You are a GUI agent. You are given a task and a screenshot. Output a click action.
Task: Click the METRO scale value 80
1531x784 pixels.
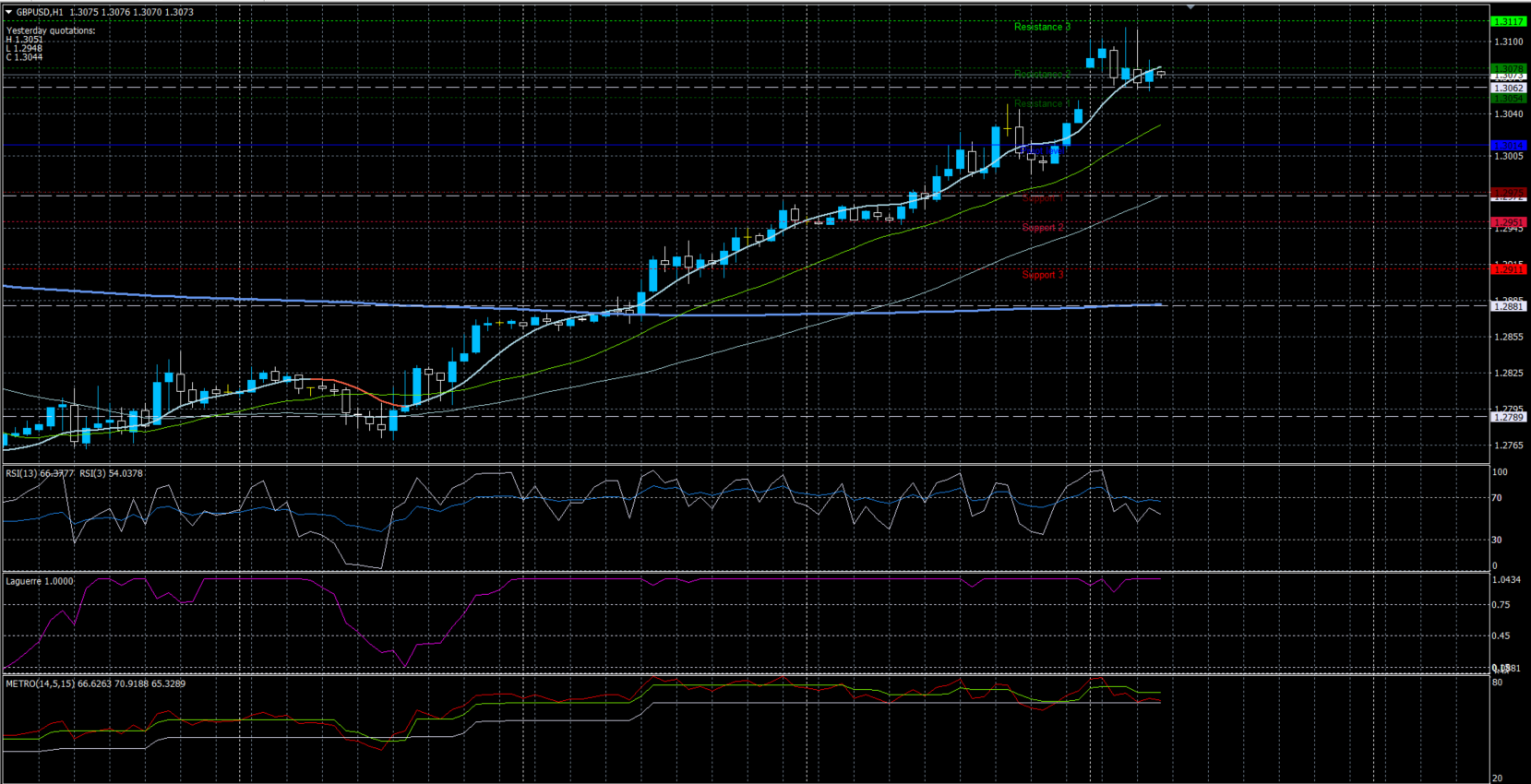coord(1498,683)
